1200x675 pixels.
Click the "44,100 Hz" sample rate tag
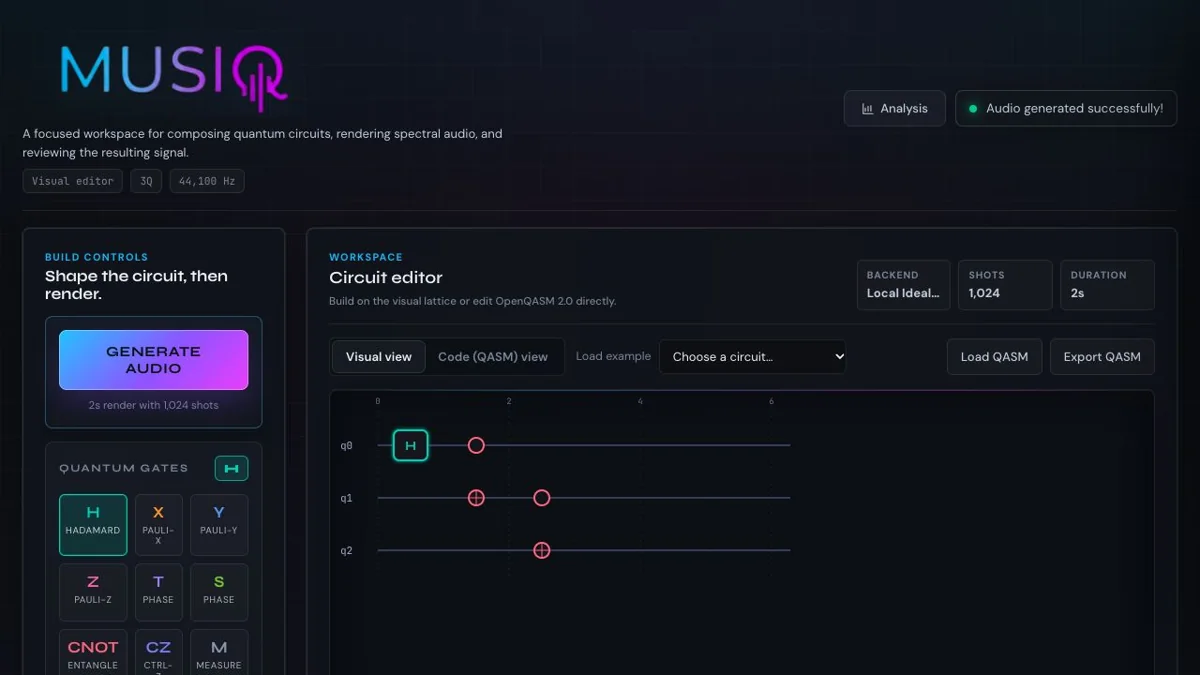(207, 181)
